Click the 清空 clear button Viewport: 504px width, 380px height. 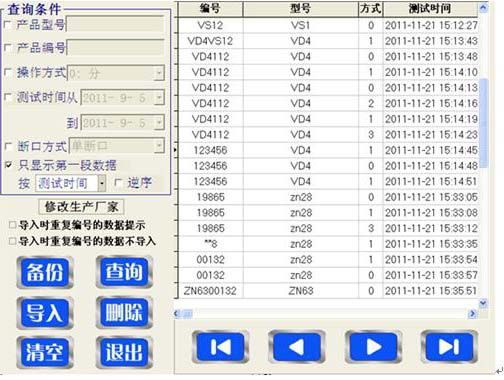(x=45, y=352)
